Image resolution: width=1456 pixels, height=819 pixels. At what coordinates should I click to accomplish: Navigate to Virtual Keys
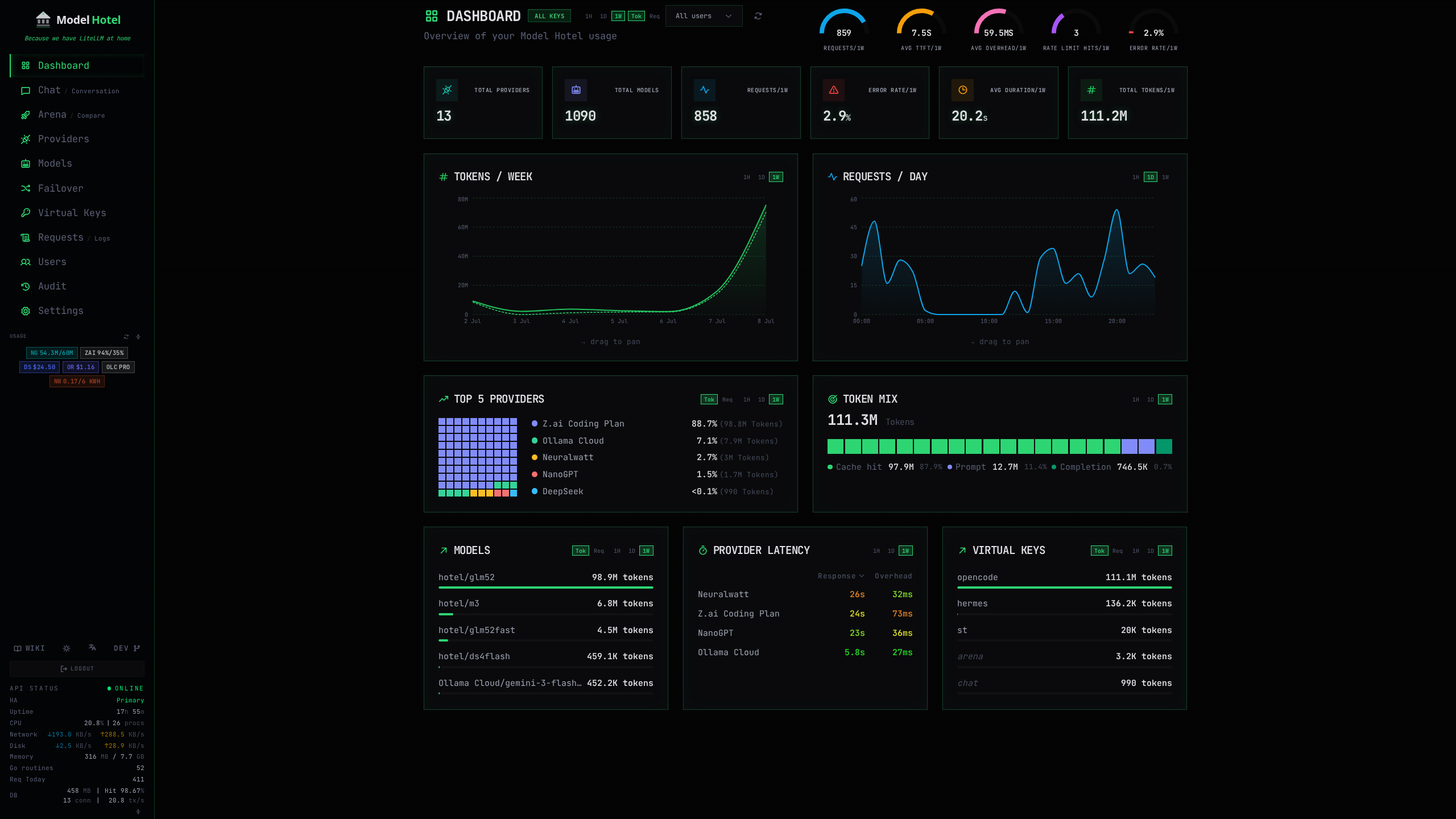click(77, 213)
